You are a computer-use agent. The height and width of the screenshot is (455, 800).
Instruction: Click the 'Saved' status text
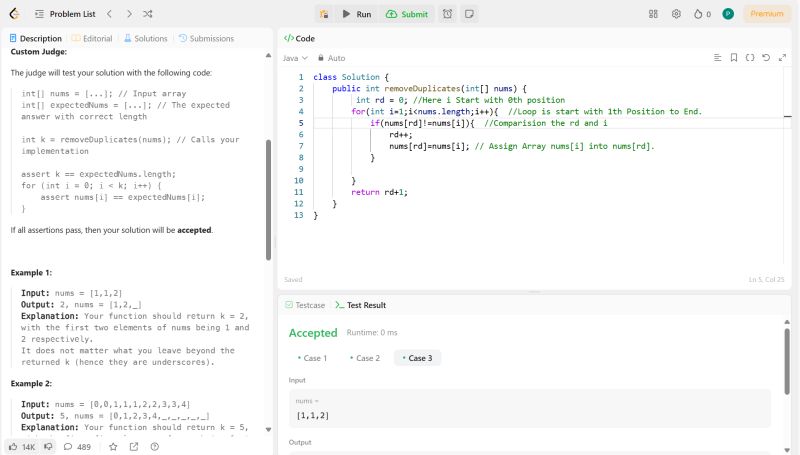point(293,280)
